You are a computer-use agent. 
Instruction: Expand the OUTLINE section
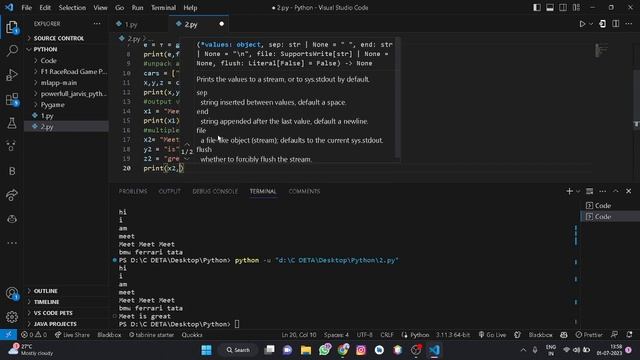[x=67, y=291]
